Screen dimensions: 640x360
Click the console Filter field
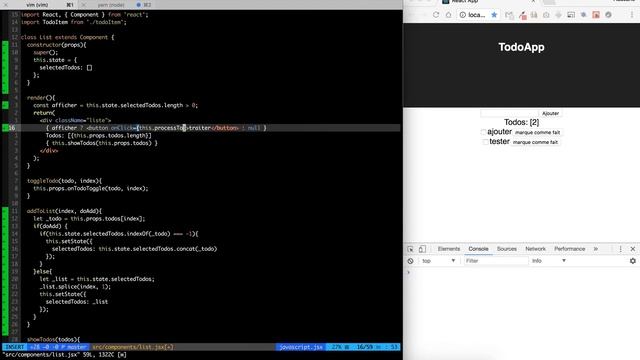(496, 261)
